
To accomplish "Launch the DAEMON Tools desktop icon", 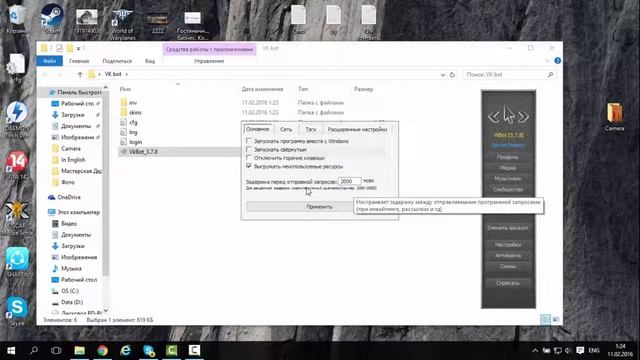I will (x=17, y=118).
